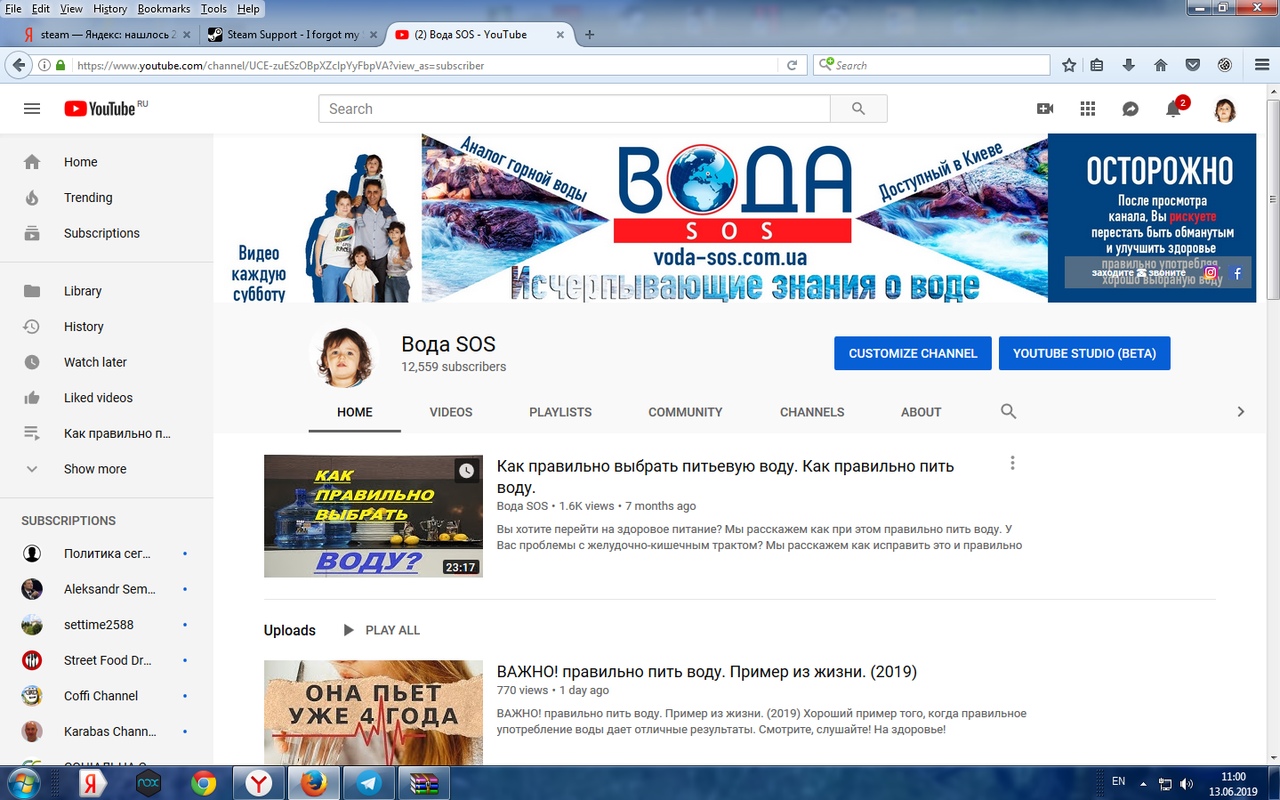
Task: Open the channel VIDEOS tab
Action: [451, 412]
